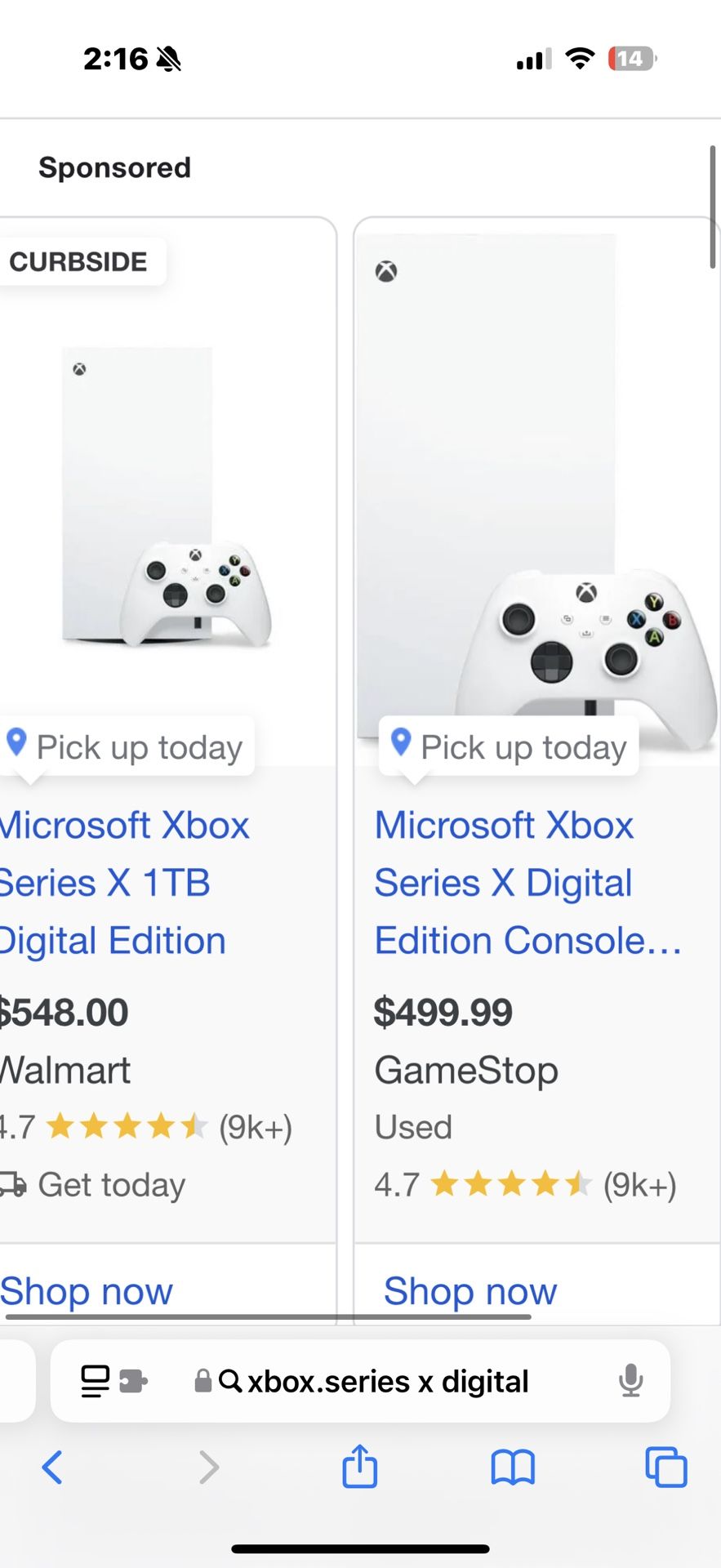Tap the battery indicator showing 14
Viewport: 721px width, 1568px height.
click(x=629, y=58)
